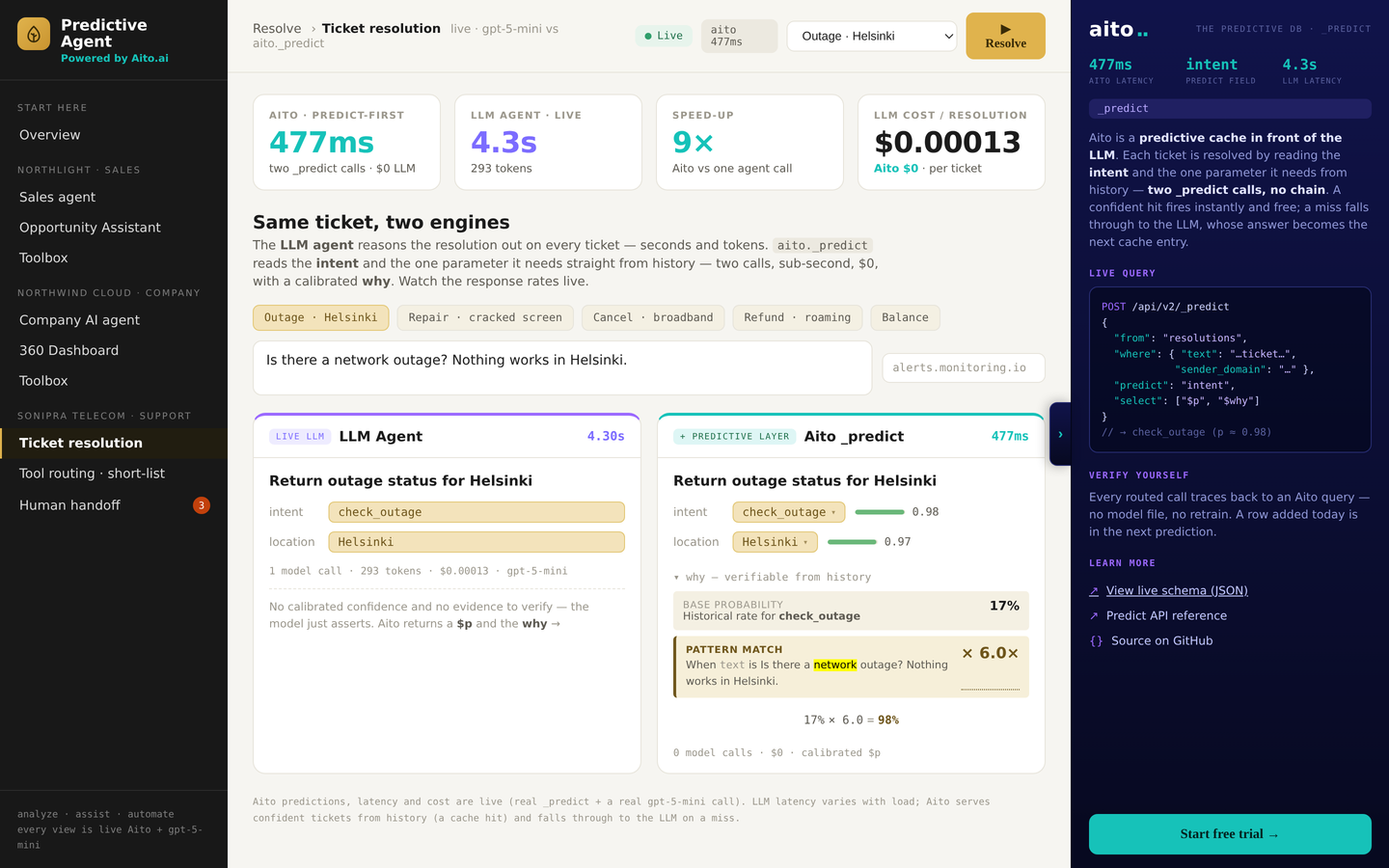Collapse the why — verifiable from history section

point(773,577)
